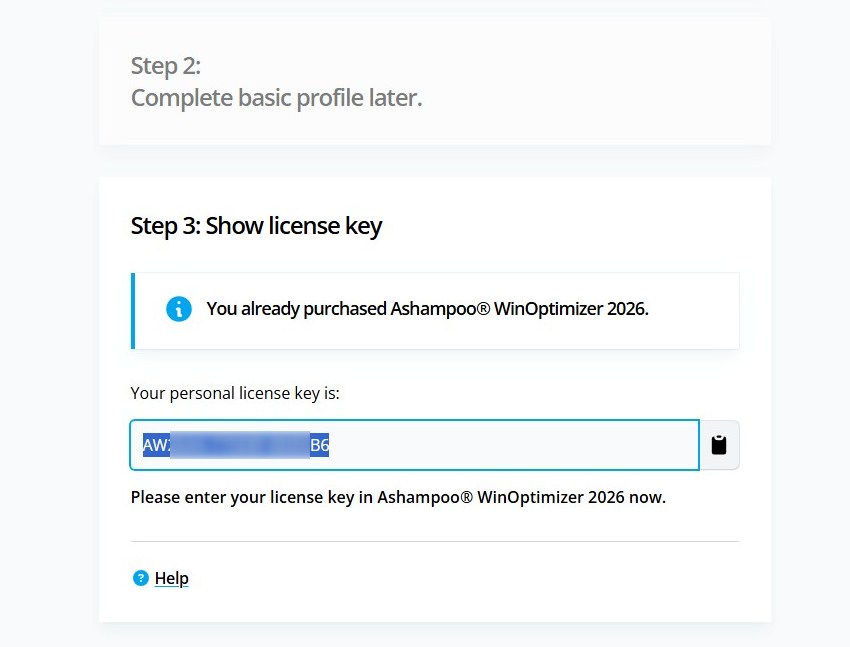Click "WinOptimizer 2026" in the purchase notice
This screenshot has height=647, width=850.
pos(571,309)
